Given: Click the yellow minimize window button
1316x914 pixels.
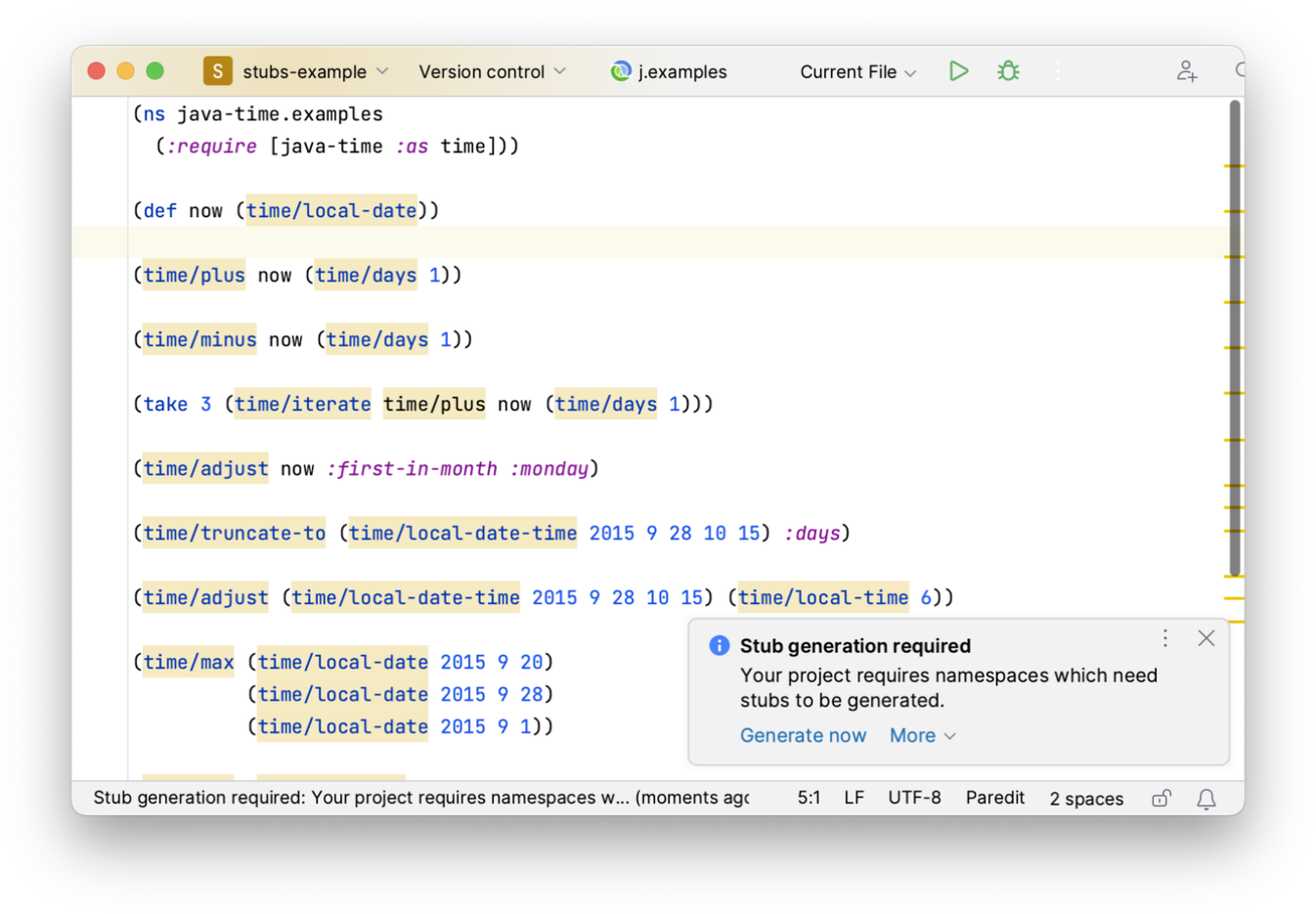Looking at the screenshot, I should click(x=125, y=70).
